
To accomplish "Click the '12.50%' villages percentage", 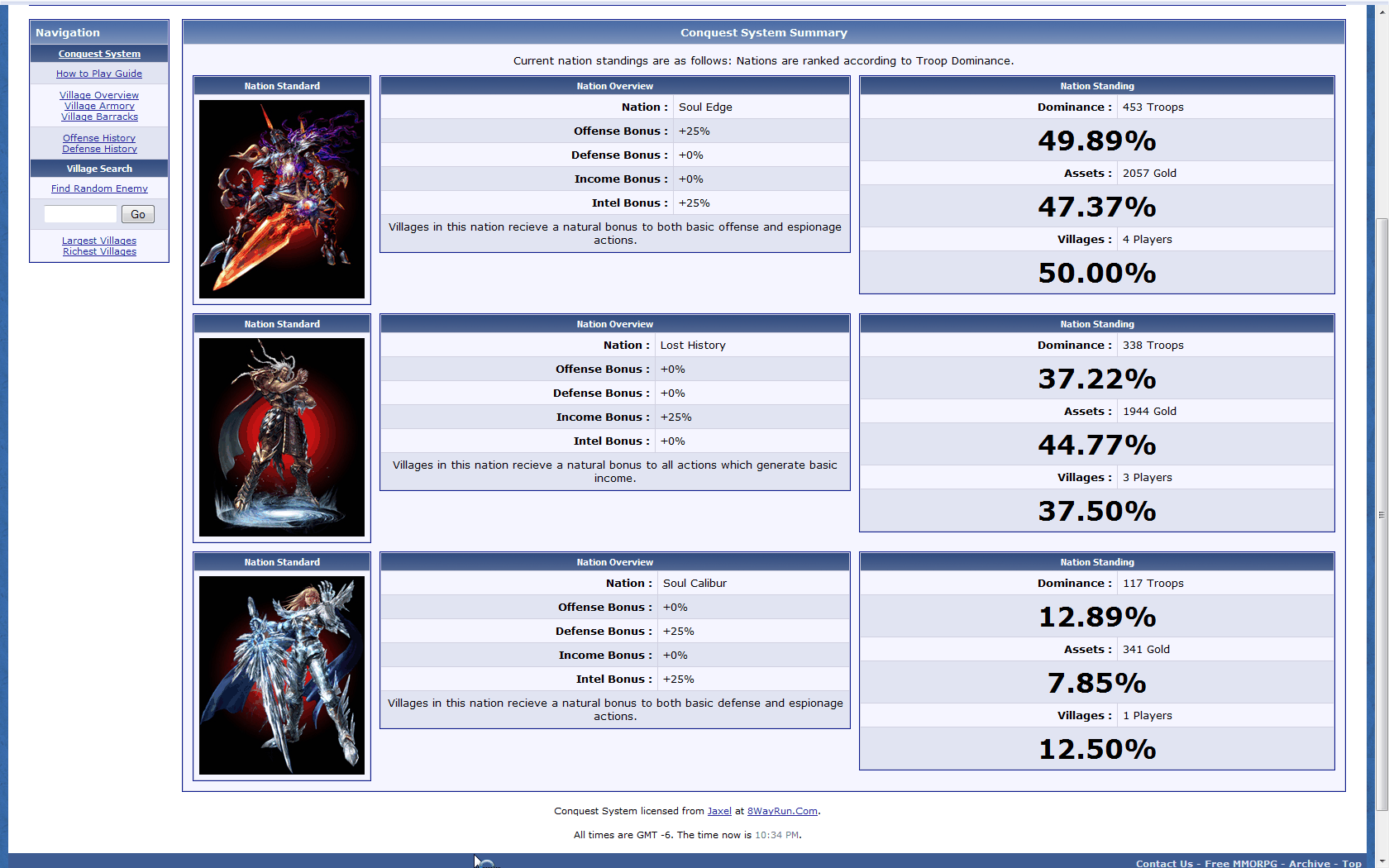I will click(x=1097, y=749).
